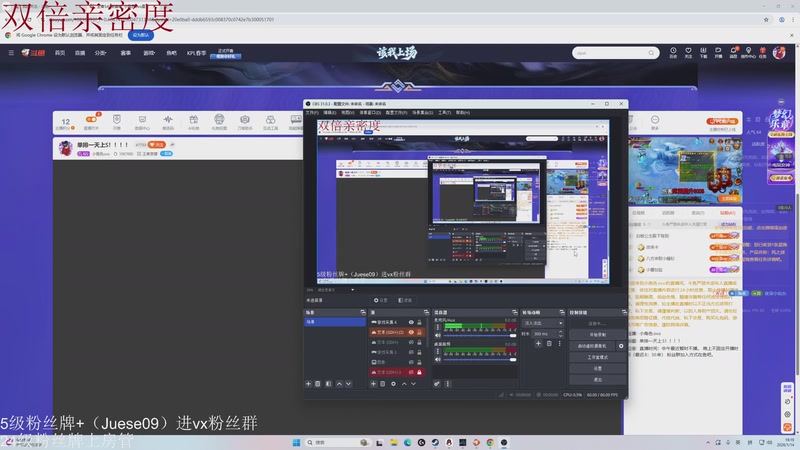This screenshot has height=450, width=800.
Task: Hide the top gamepad capture source numbered 4
Action: (411, 322)
